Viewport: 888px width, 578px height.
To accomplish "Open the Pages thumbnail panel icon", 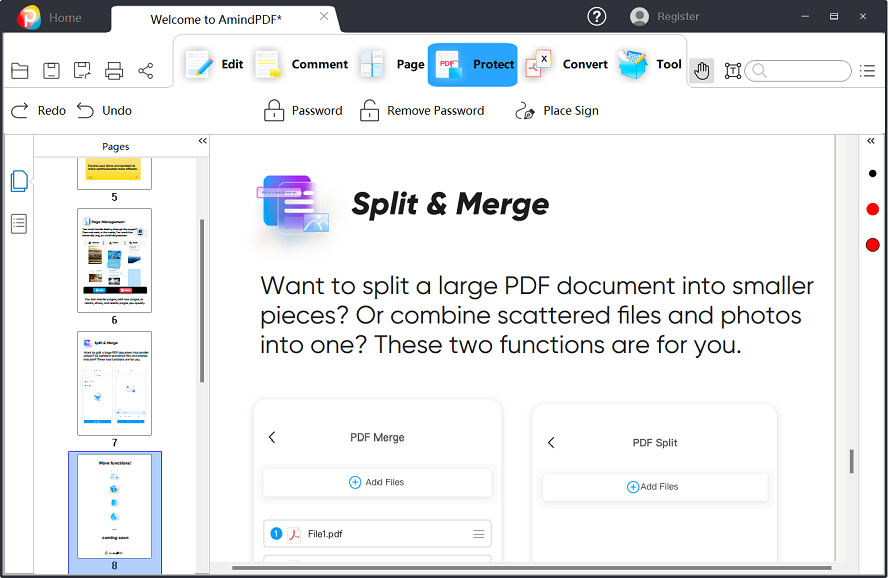I will coord(18,181).
